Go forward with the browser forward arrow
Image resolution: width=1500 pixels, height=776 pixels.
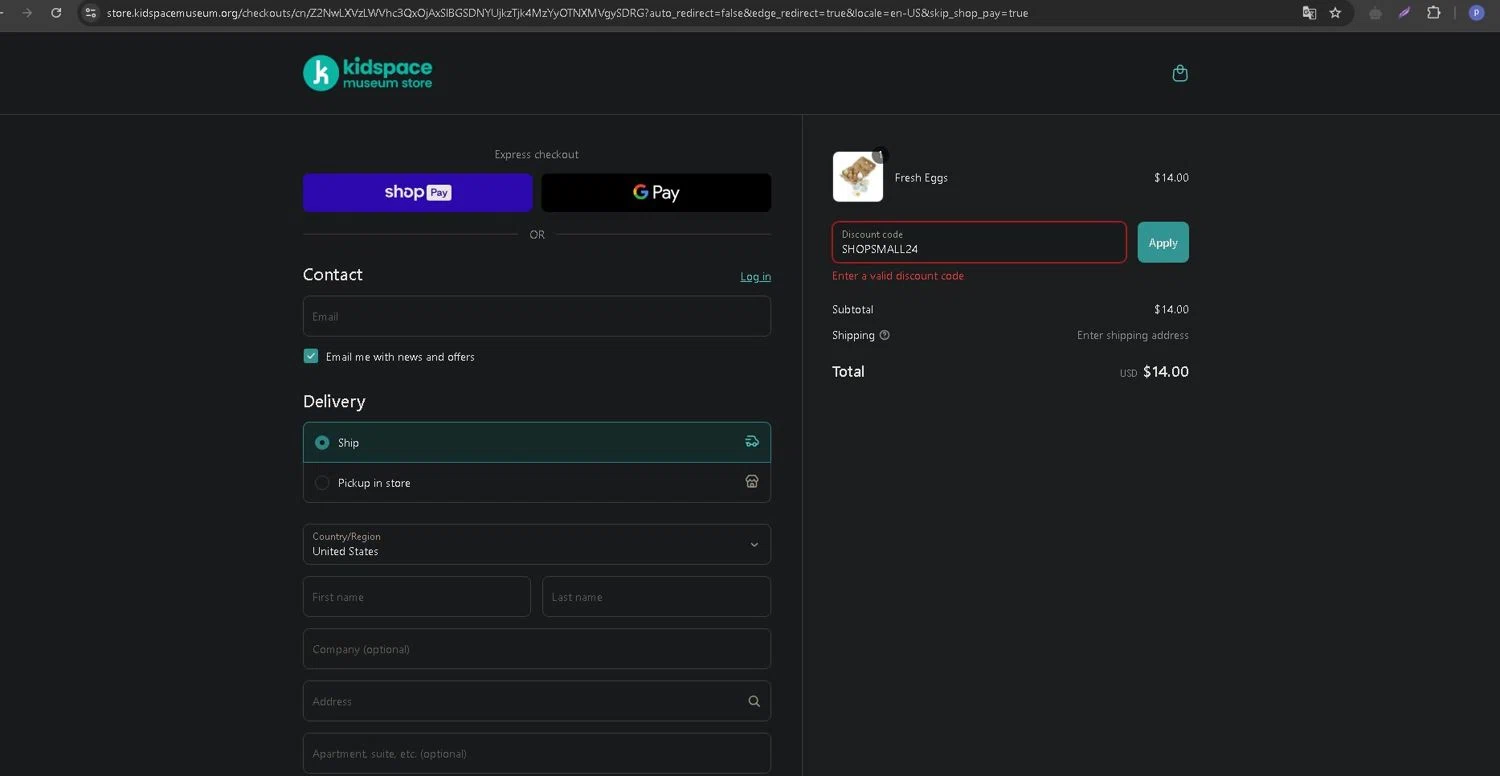point(27,13)
